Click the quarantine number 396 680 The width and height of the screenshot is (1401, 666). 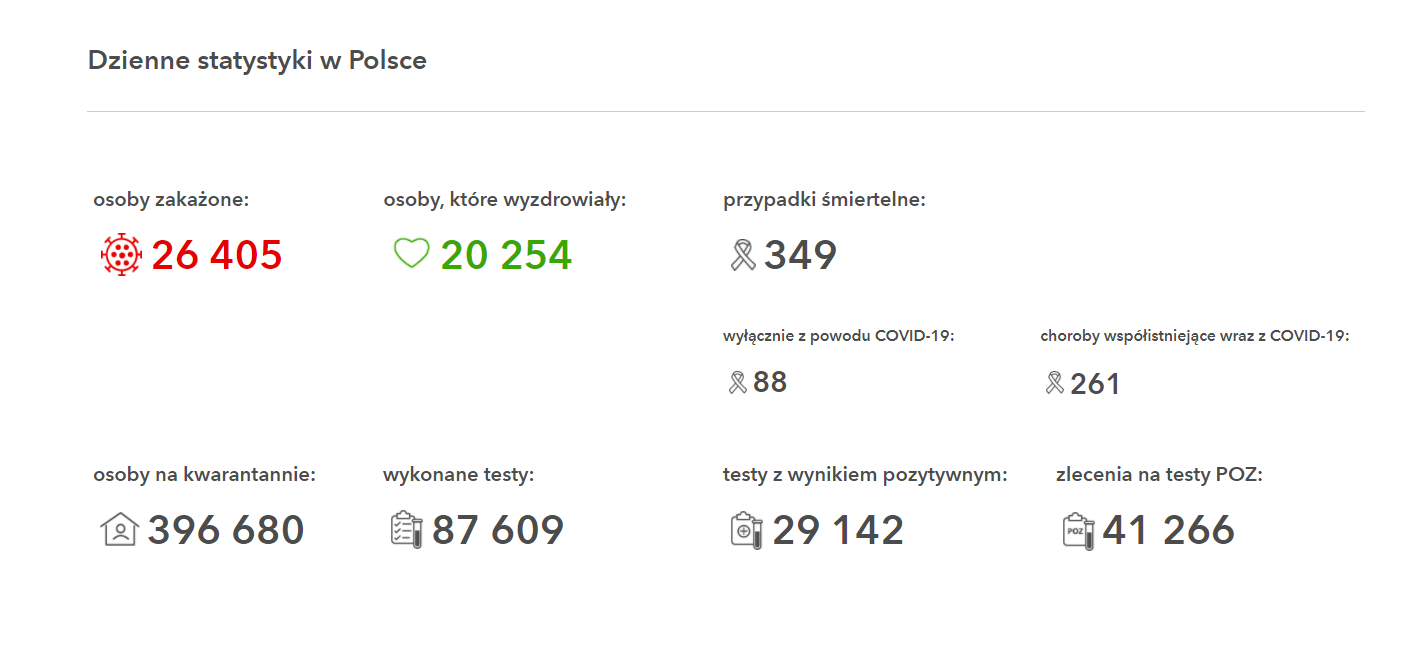pos(226,530)
